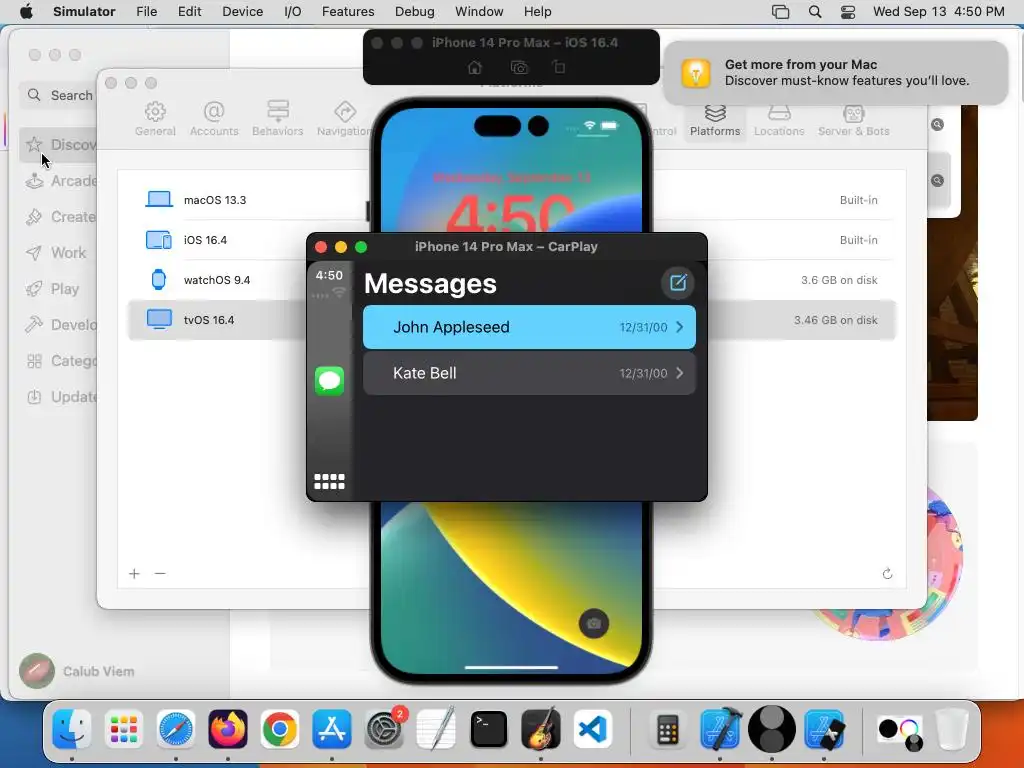Click the plus button to add platform
The width and height of the screenshot is (1024, 768).
[134, 573]
